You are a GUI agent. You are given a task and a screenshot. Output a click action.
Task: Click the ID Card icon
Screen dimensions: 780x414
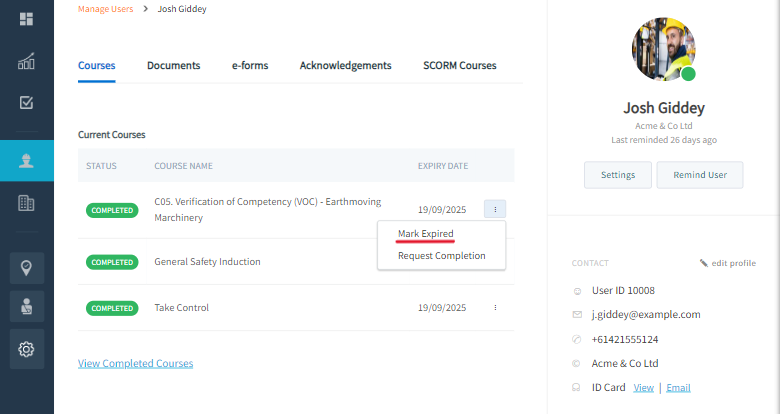pos(577,388)
